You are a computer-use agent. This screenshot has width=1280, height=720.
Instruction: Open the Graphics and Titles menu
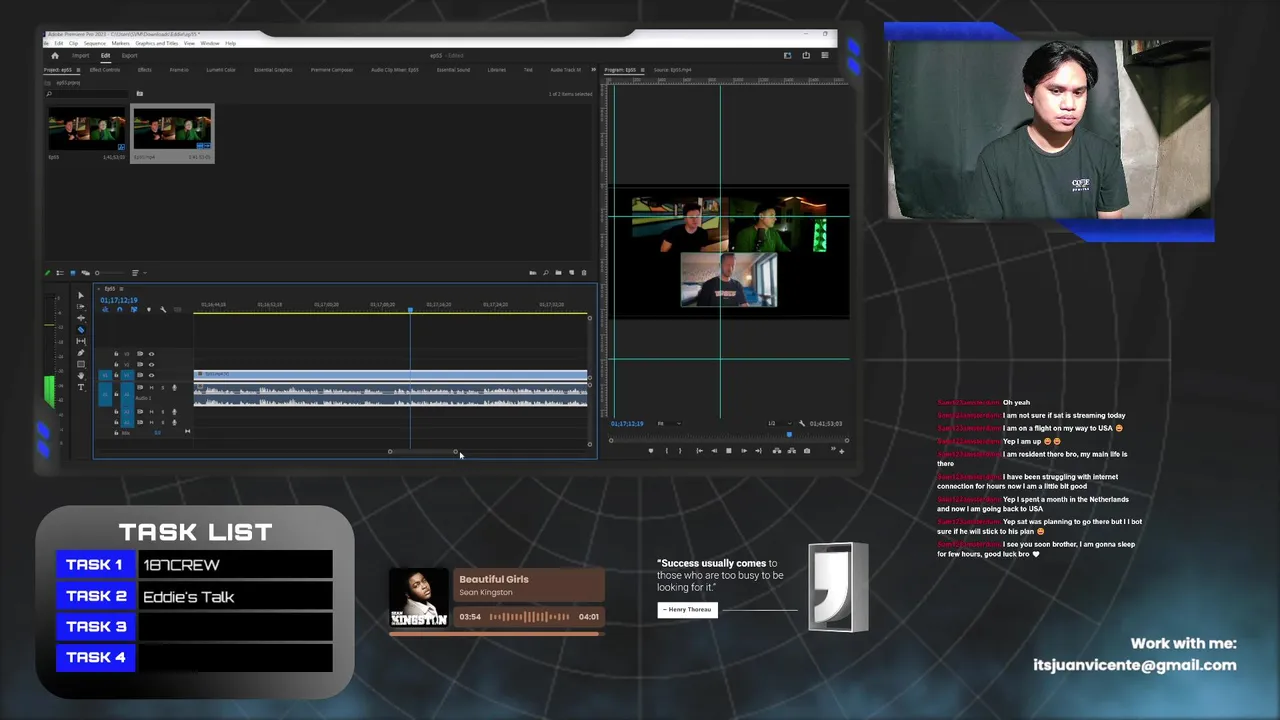tap(157, 43)
